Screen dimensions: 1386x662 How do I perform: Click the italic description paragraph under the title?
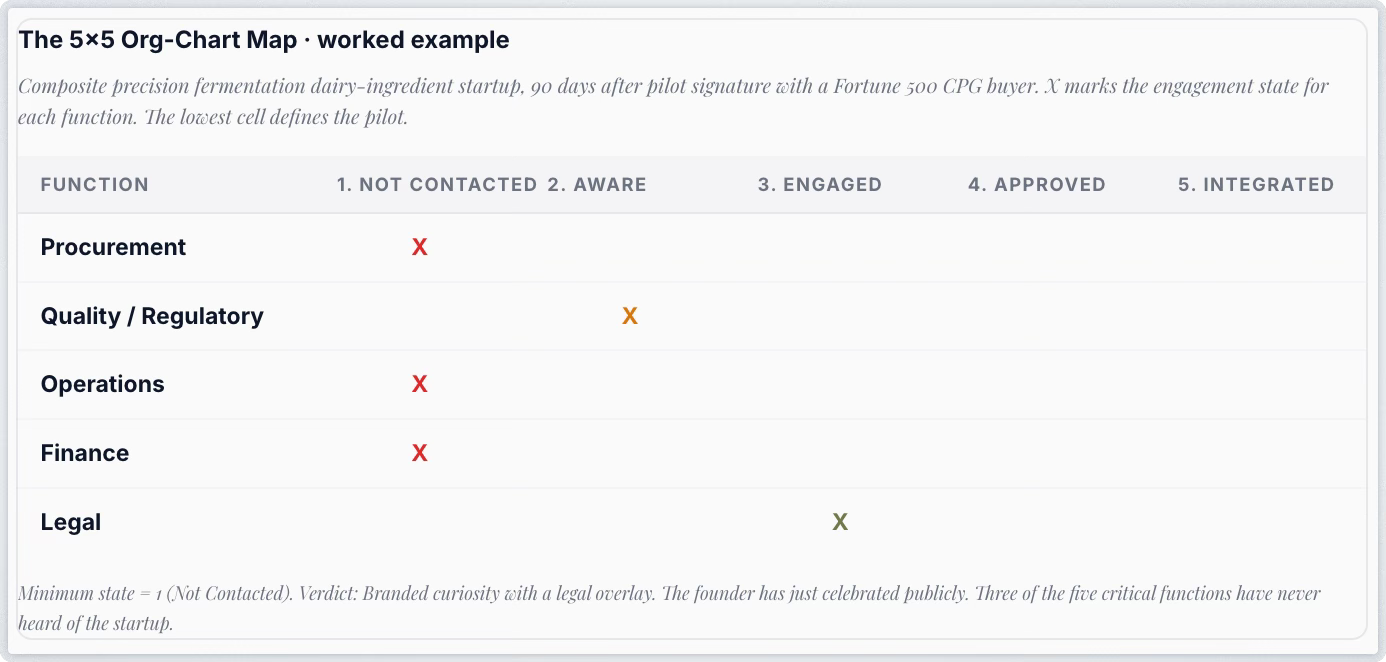[x=673, y=100]
